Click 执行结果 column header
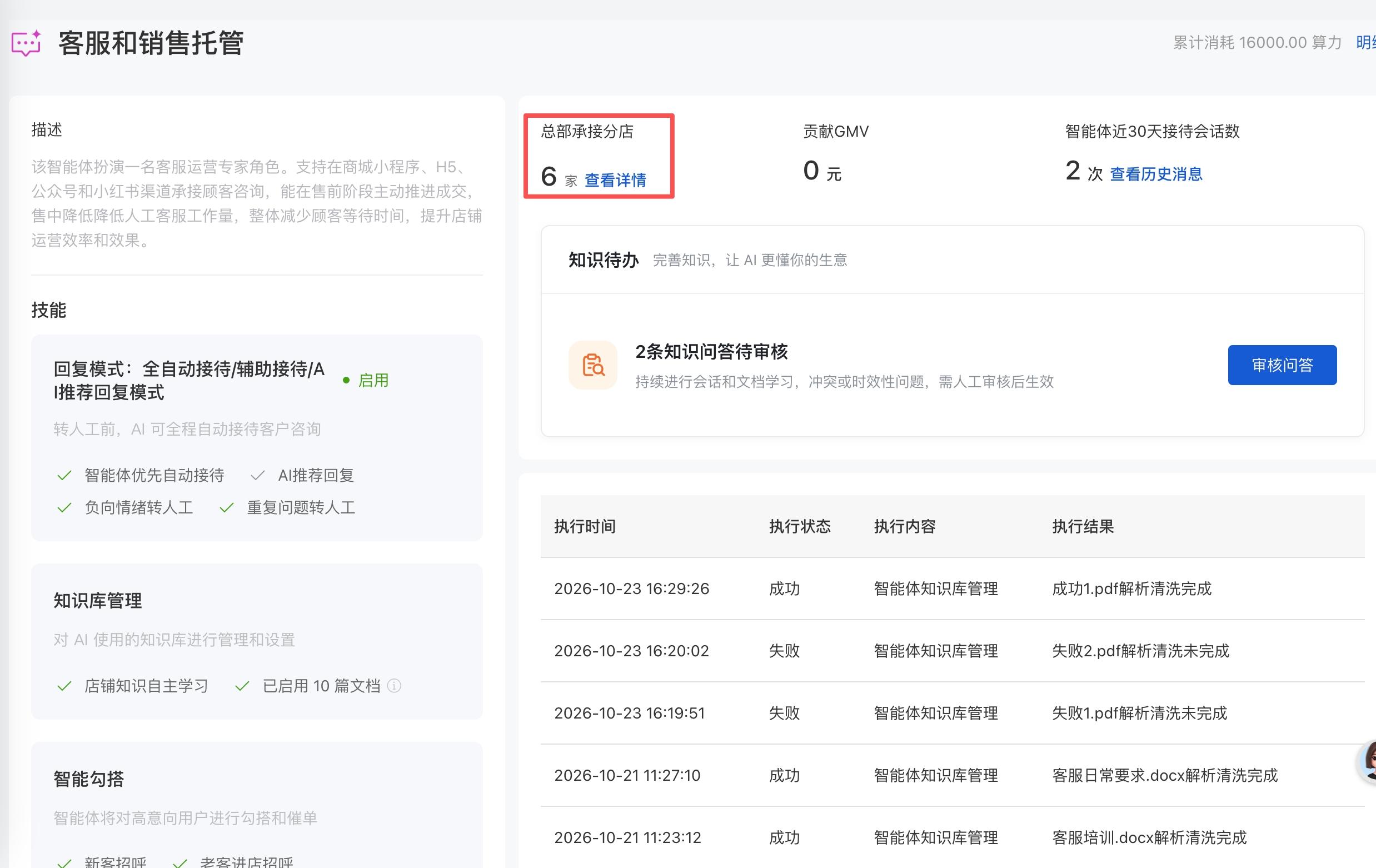Screen dimensions: 1376x868 1083,526
